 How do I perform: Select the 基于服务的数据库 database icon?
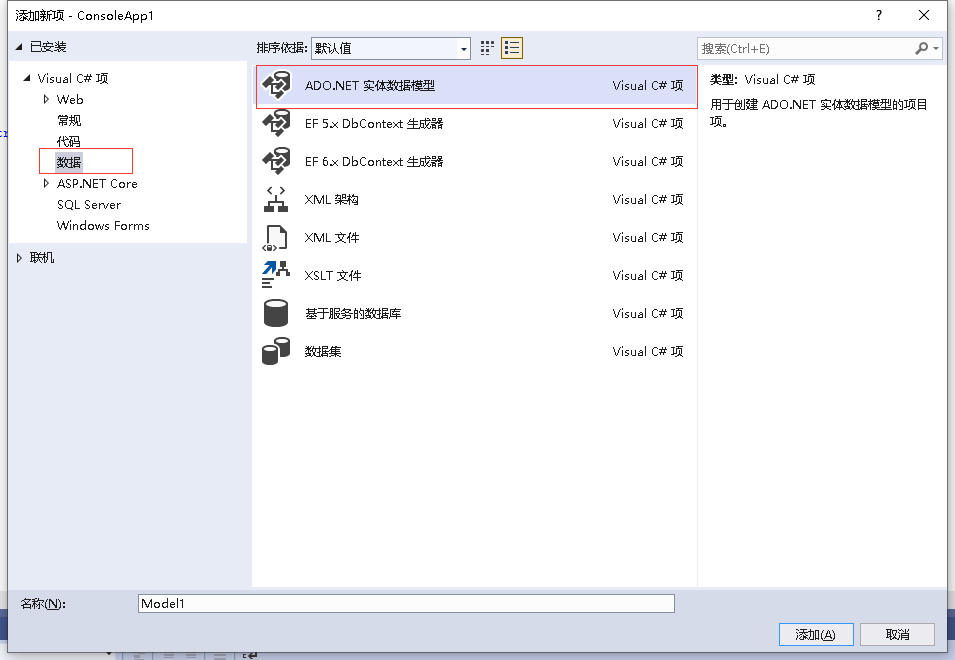click(275, 314)
